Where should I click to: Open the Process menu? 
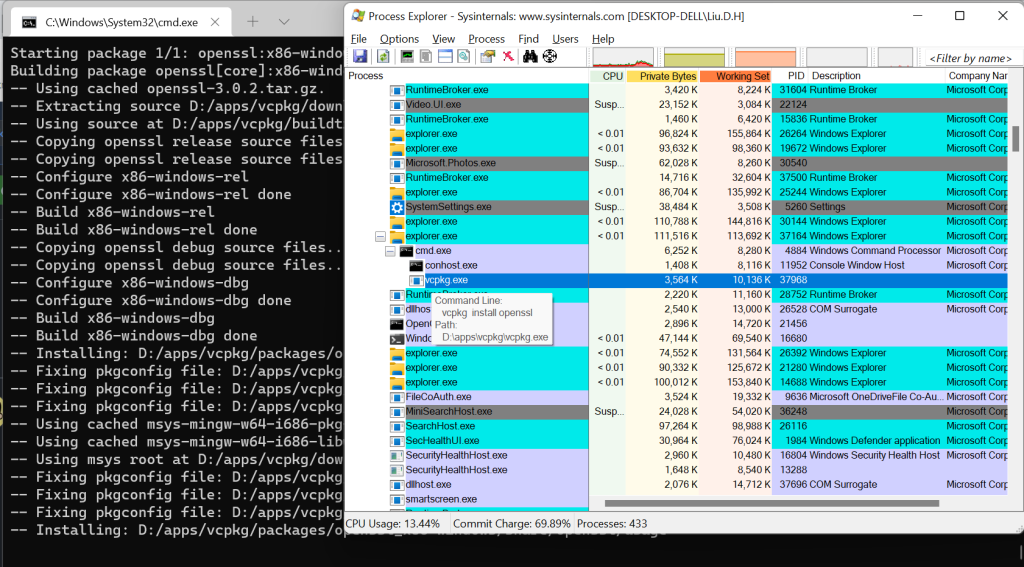(x=487, y=39)
